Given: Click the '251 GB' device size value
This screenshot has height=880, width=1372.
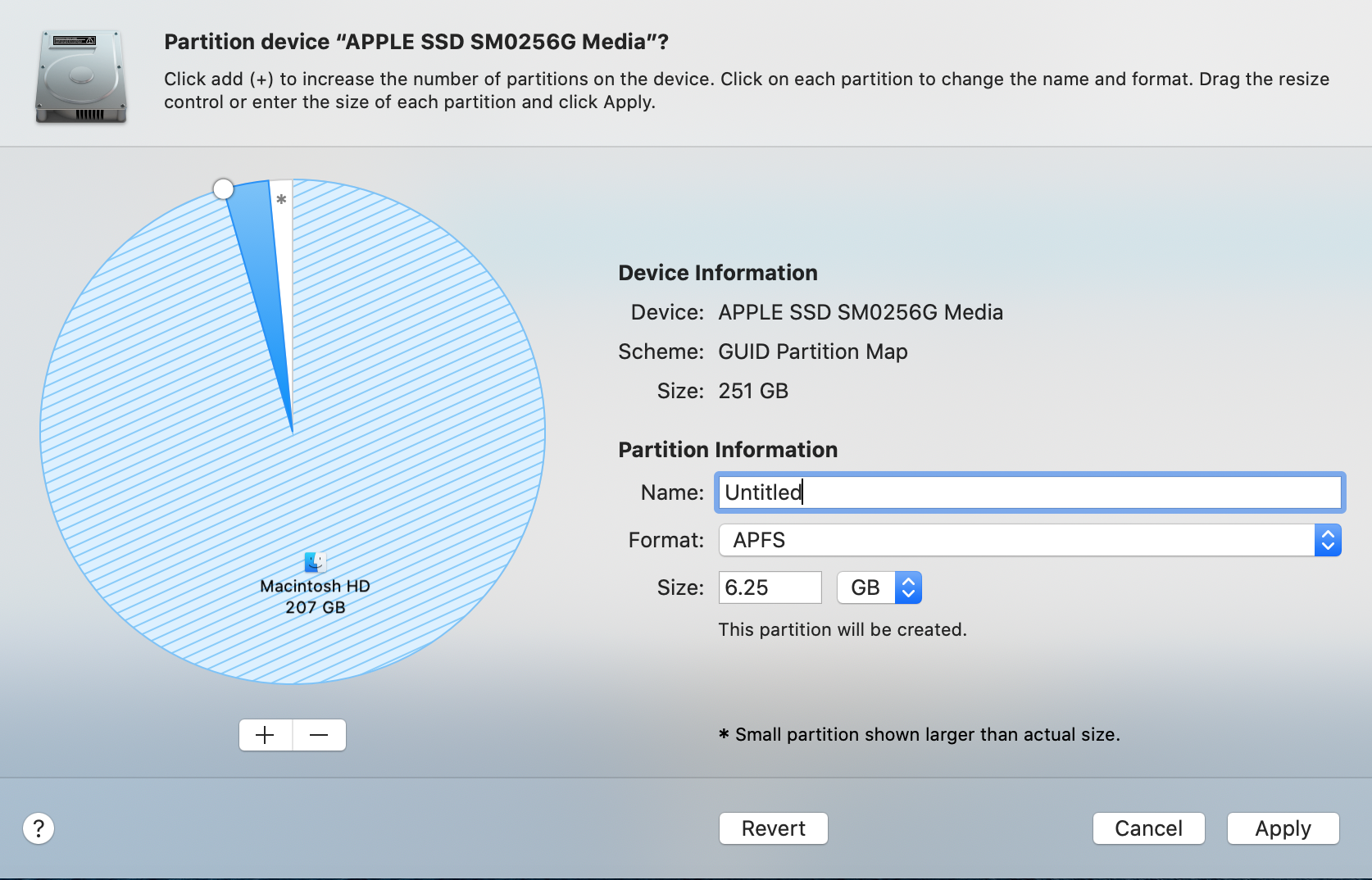Looking at the screenshot, I should pyautogui.click(x=753, y=391).
